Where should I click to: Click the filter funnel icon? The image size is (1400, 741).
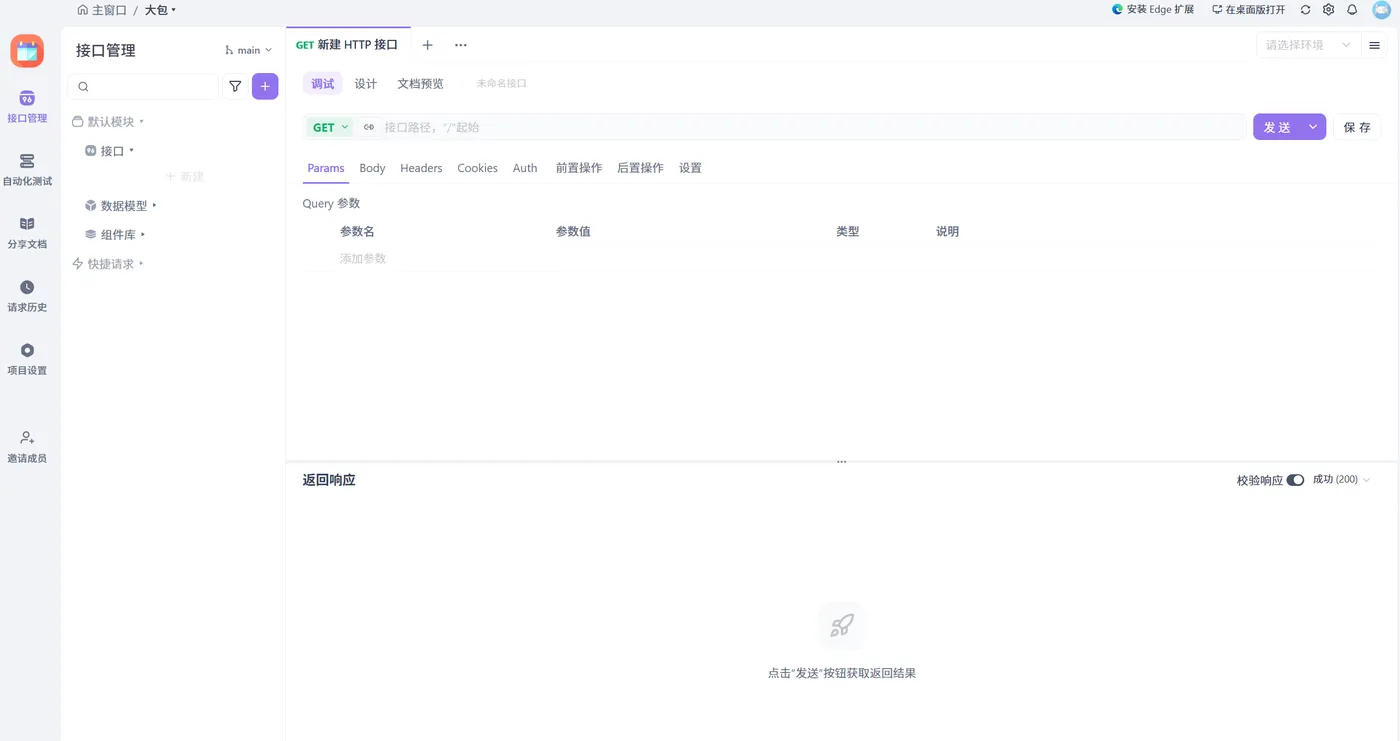tap(235, 87)
